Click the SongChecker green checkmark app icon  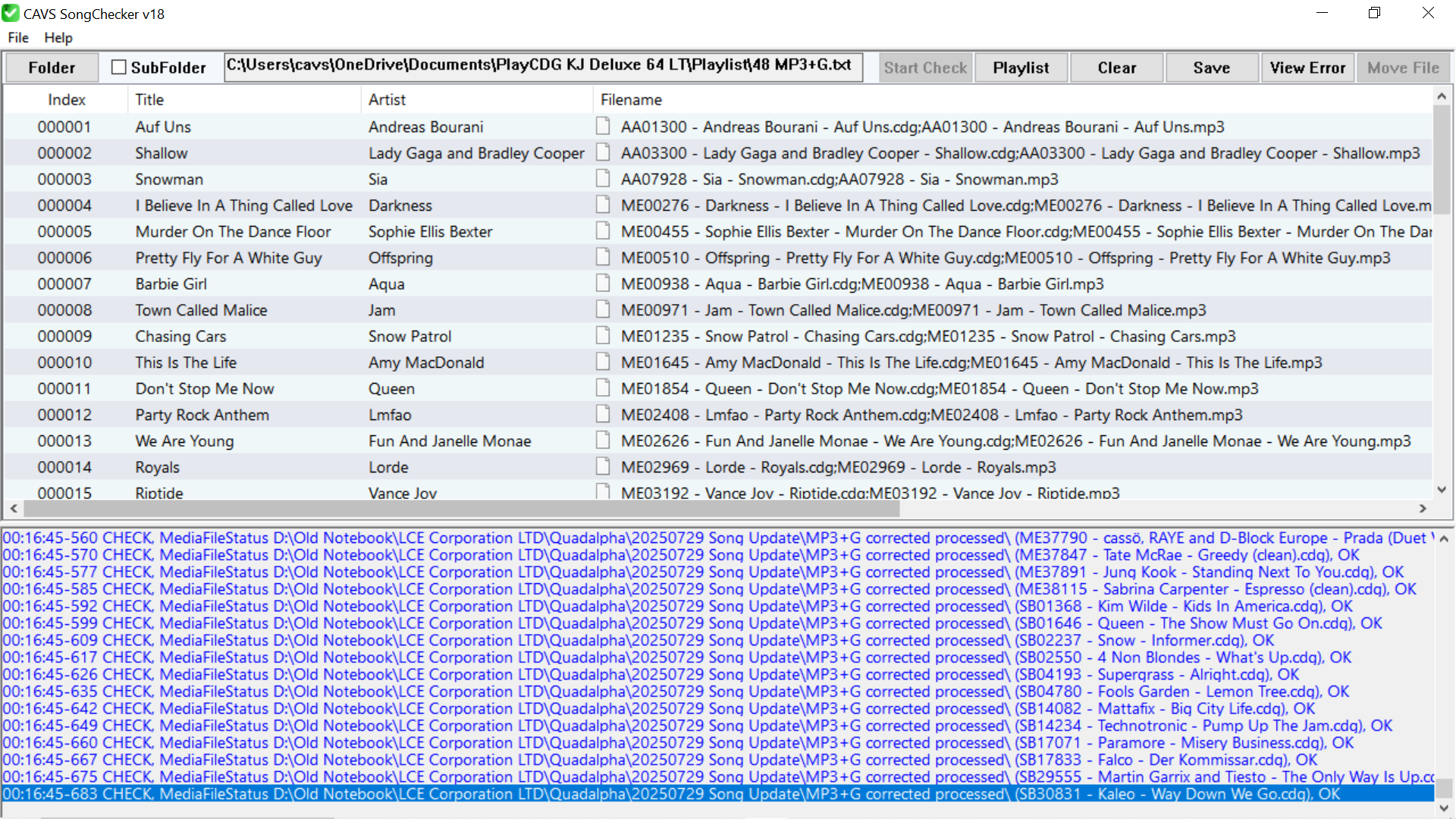coord(11,14)
